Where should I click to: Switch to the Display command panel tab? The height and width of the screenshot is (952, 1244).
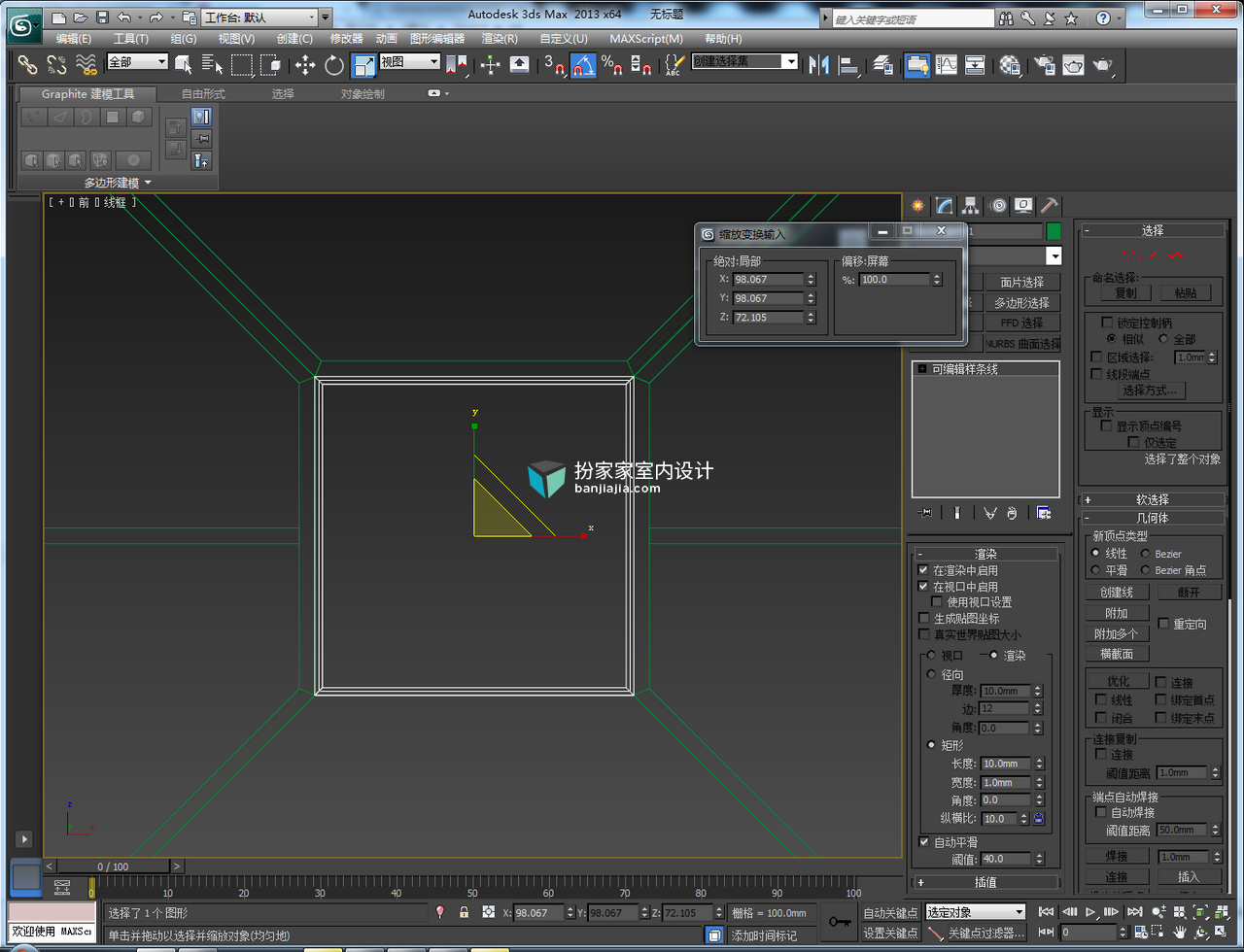tap(1023, 206)
